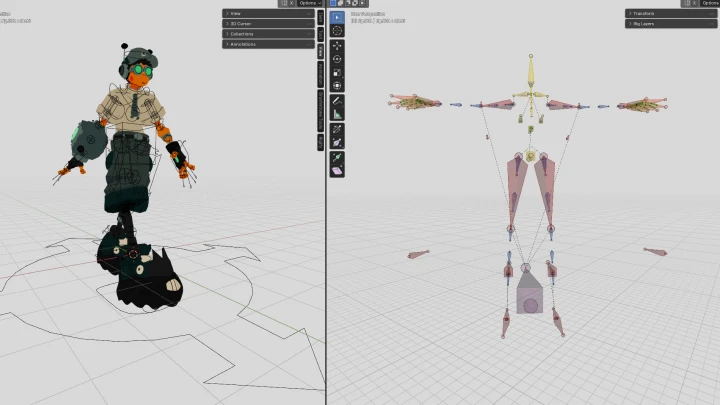Viewport: 720px width, 405px height.
Task: Choose fifth selection mode icon in right header
Action: point(362,3)
